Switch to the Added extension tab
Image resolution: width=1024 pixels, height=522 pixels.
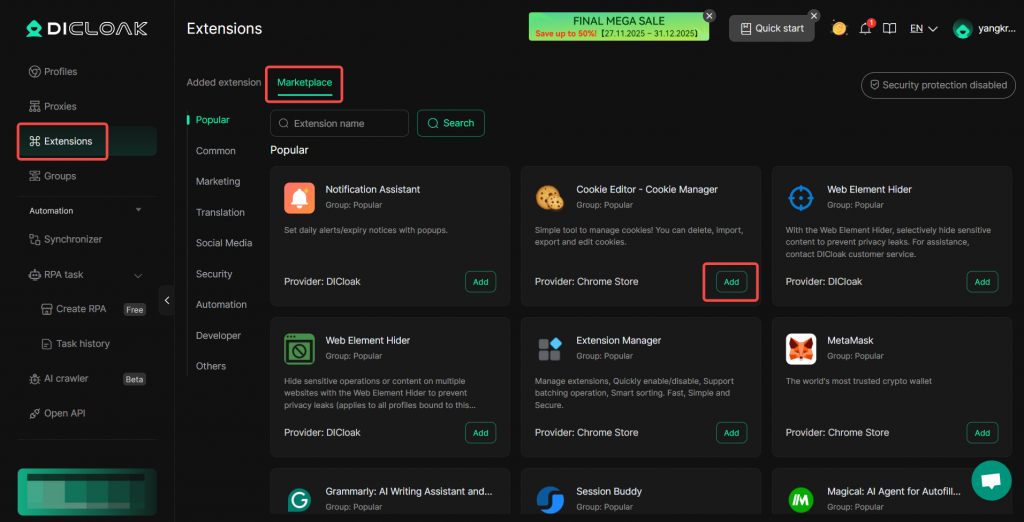pyautogui.click(x=224, y=82)
